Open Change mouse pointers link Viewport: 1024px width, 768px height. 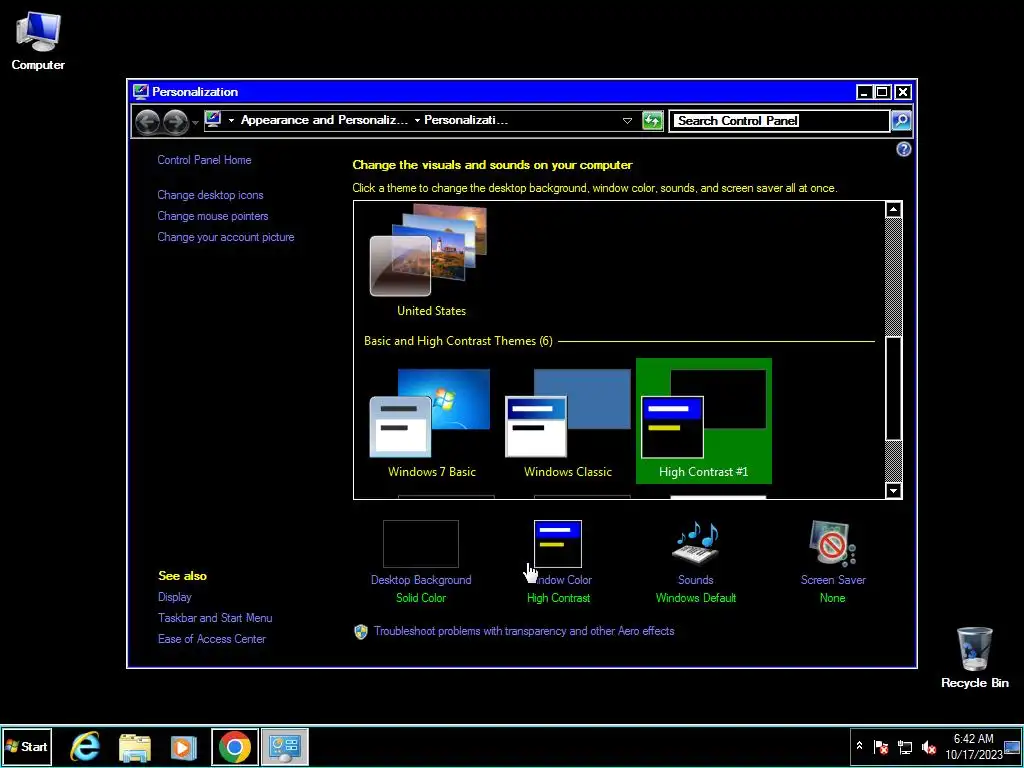pos(212,216)
